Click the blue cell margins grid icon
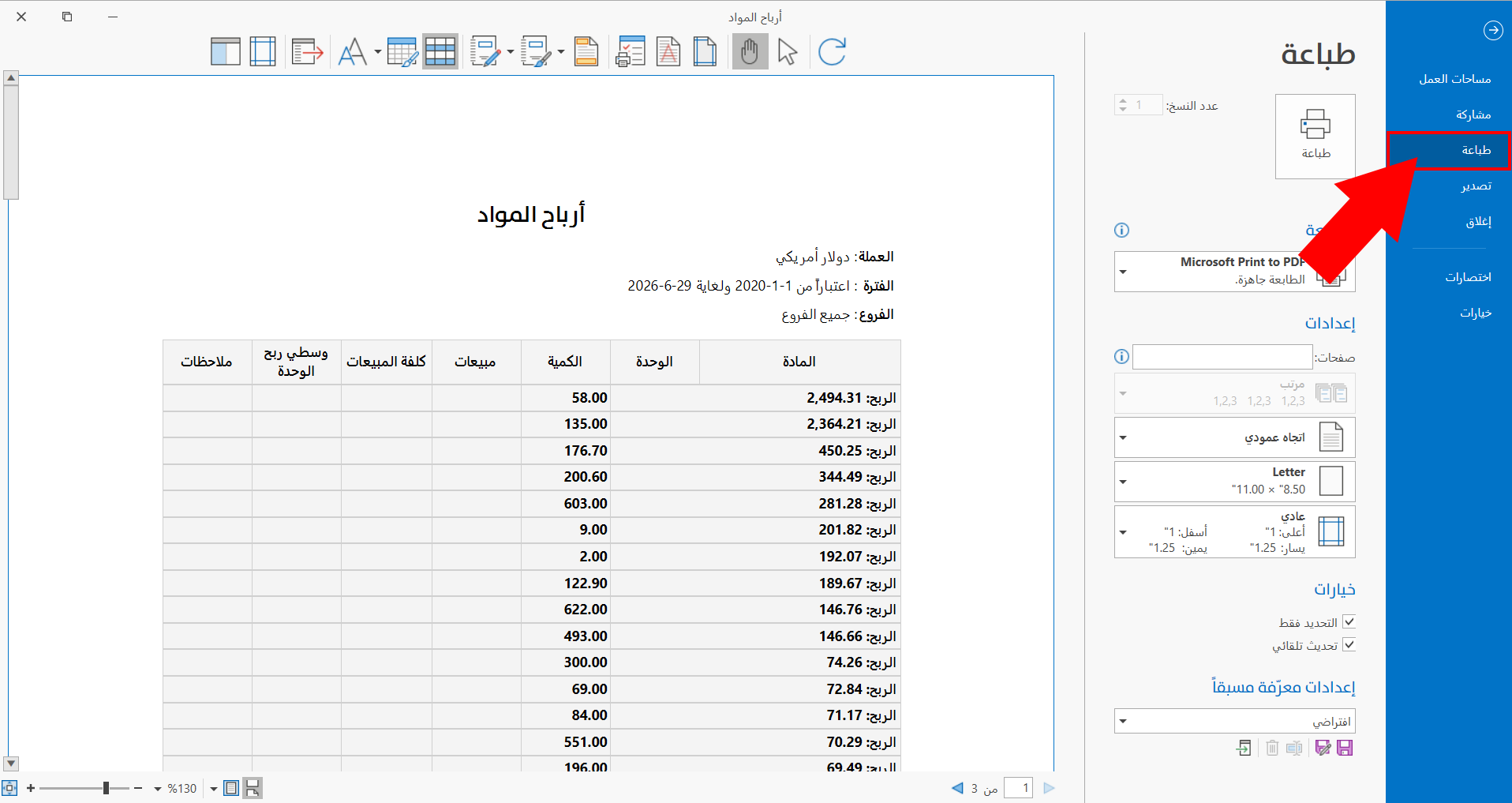The height and width of the screenshot is (803, 1512). [263, 52]
